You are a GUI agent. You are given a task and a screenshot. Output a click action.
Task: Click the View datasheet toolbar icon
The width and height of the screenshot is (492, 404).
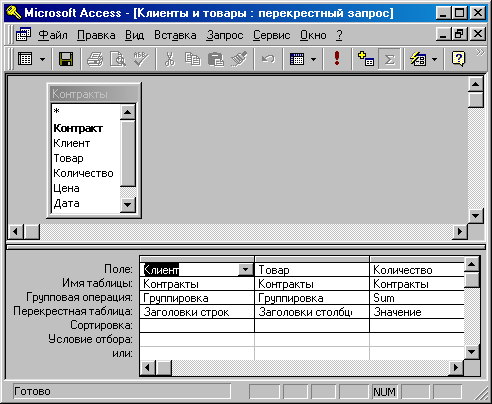(x=25, y=59)
